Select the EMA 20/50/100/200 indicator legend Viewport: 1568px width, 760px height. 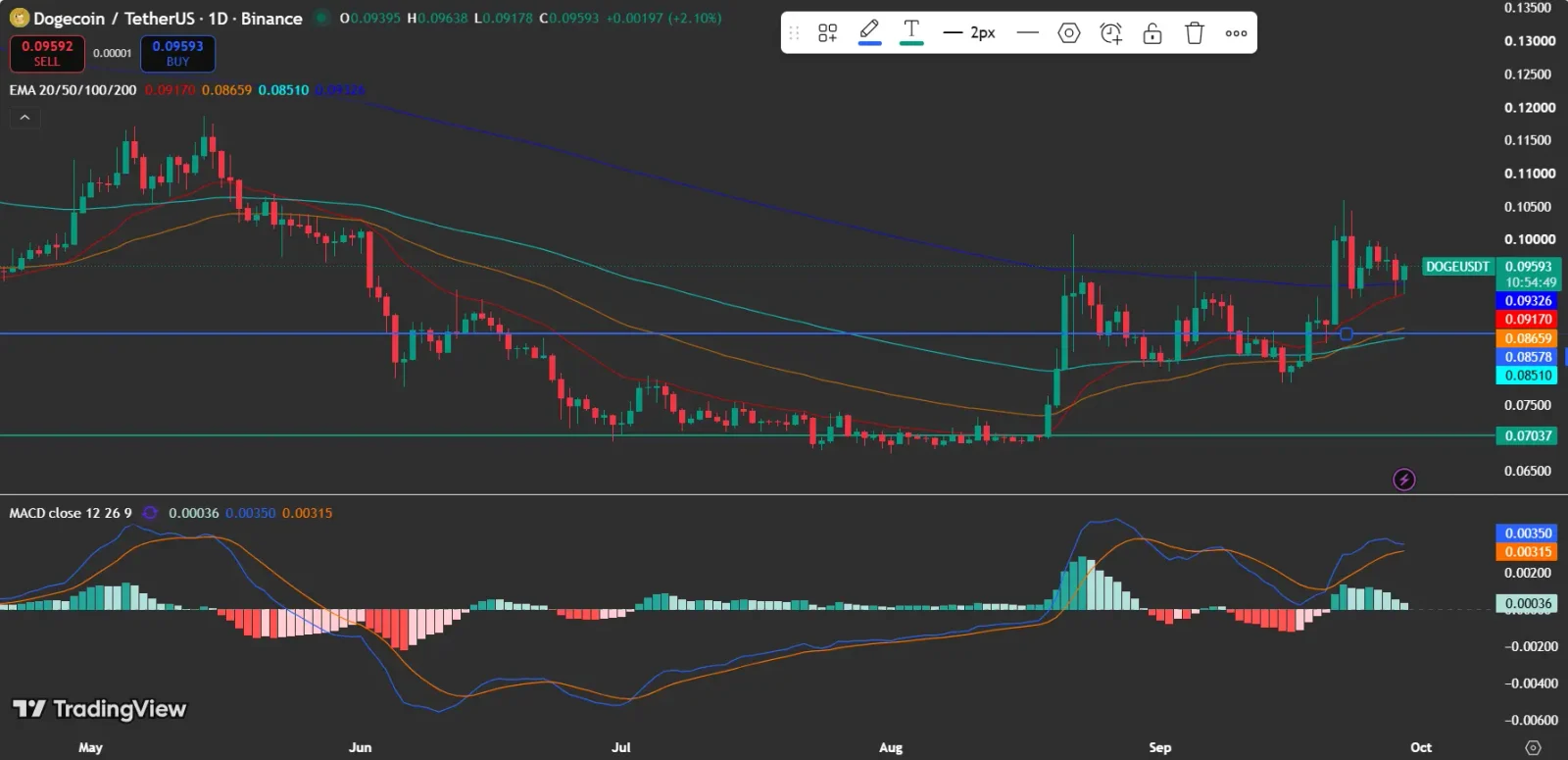point(73,90)
